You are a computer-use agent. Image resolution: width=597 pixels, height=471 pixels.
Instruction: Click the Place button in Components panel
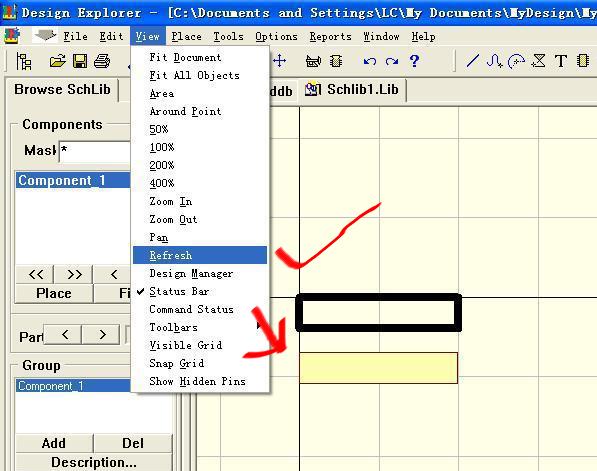(x=54, y=293)
